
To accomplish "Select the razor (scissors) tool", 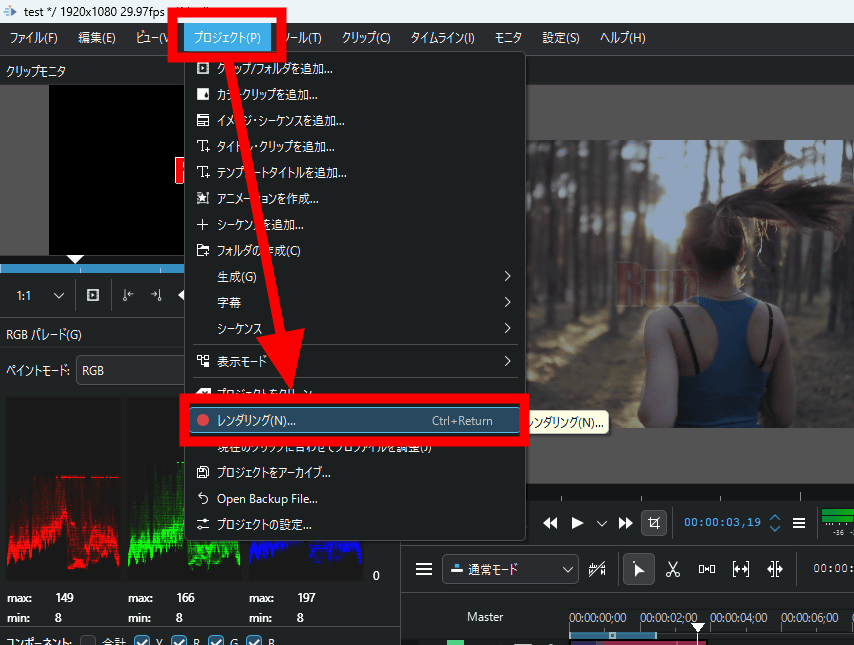I will pyautogui.click(x=672, y=569).
